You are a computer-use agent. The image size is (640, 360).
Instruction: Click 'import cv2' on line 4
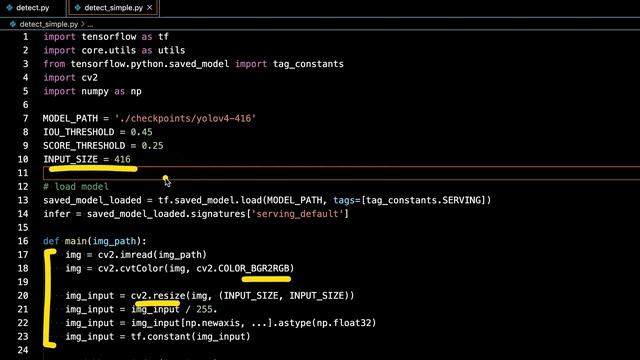point(71,78)
